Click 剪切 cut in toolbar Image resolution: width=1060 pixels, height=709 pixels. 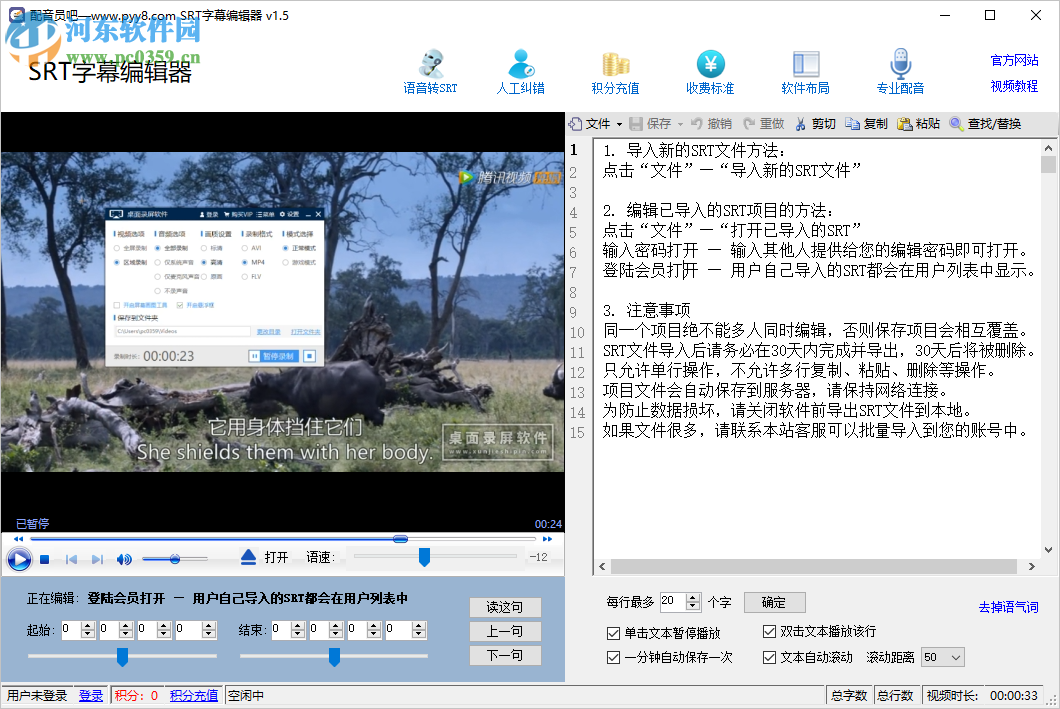[x=815, y=124]
